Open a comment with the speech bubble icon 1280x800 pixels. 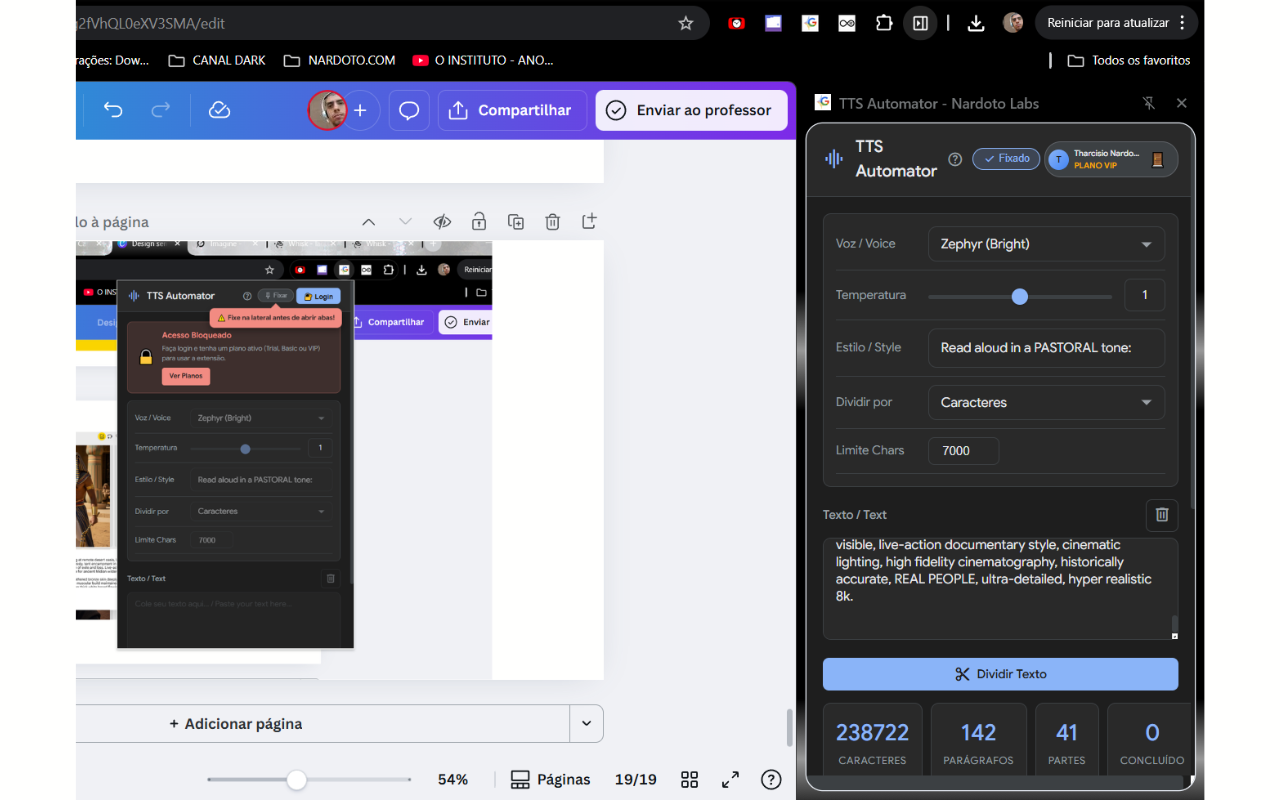409,110
